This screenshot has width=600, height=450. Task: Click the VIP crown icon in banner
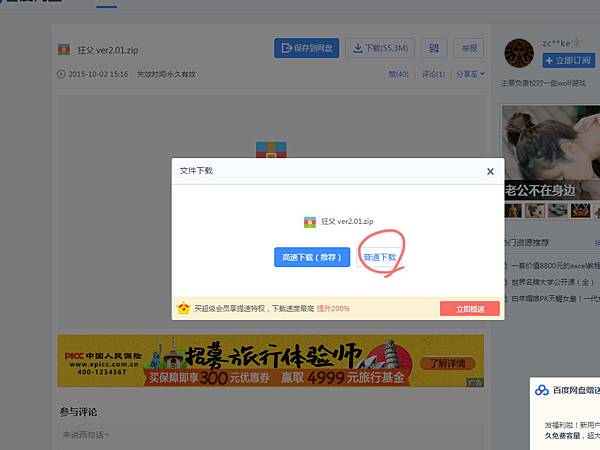pyautogui.click(x=184, y=308)
